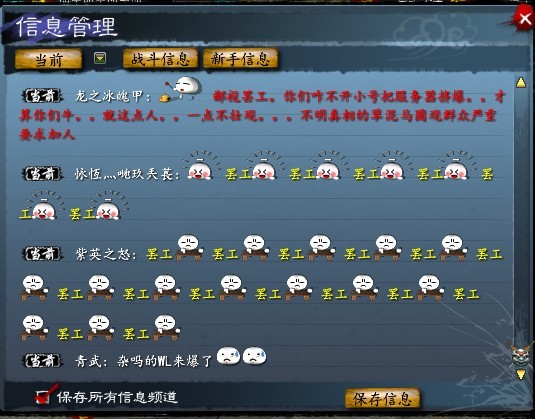Click the first sweating bun emoticon after 来爆了

pyautogui.click(x=228, y=356)
